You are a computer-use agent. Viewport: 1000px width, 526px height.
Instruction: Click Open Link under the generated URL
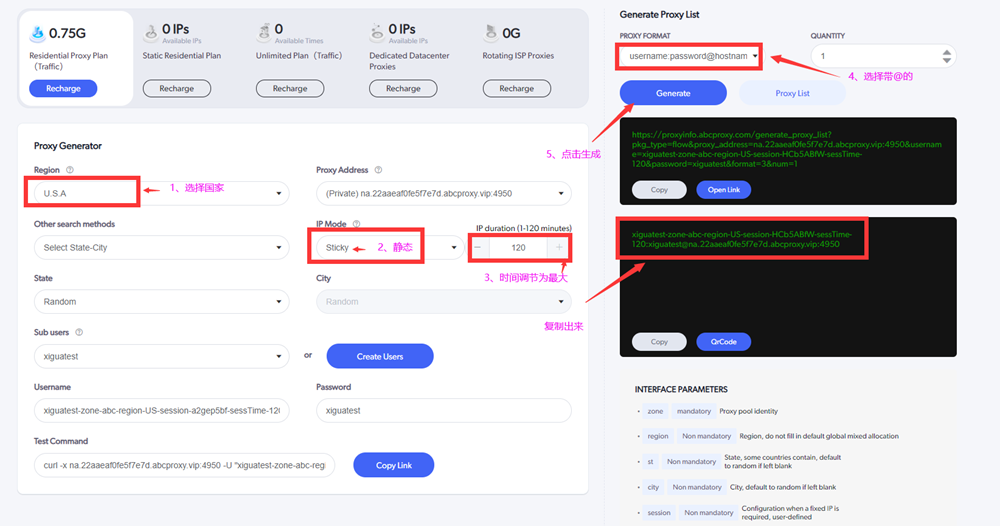pyautogui.click(x=723, y=189)
